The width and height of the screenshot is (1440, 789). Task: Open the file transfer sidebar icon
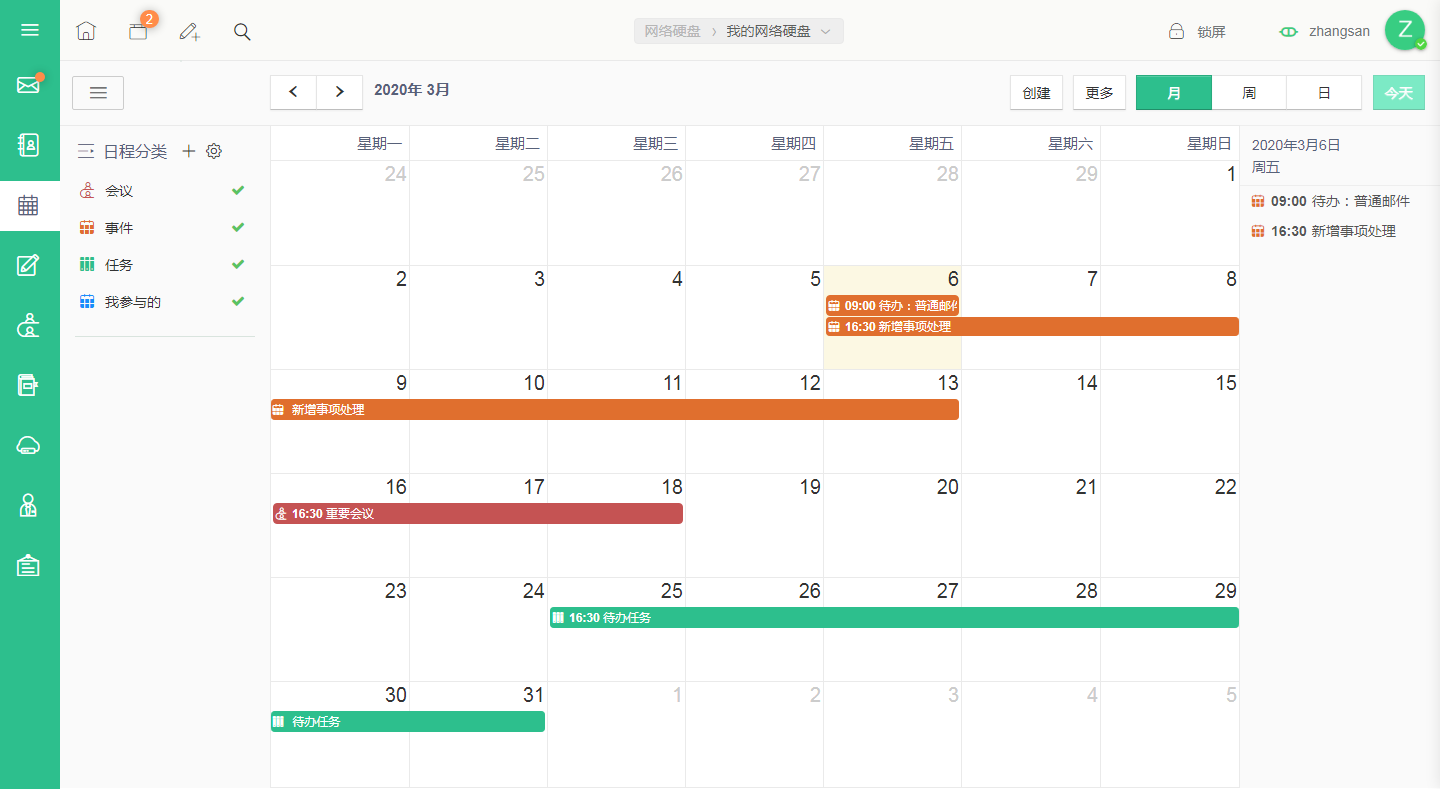(30, 385)
